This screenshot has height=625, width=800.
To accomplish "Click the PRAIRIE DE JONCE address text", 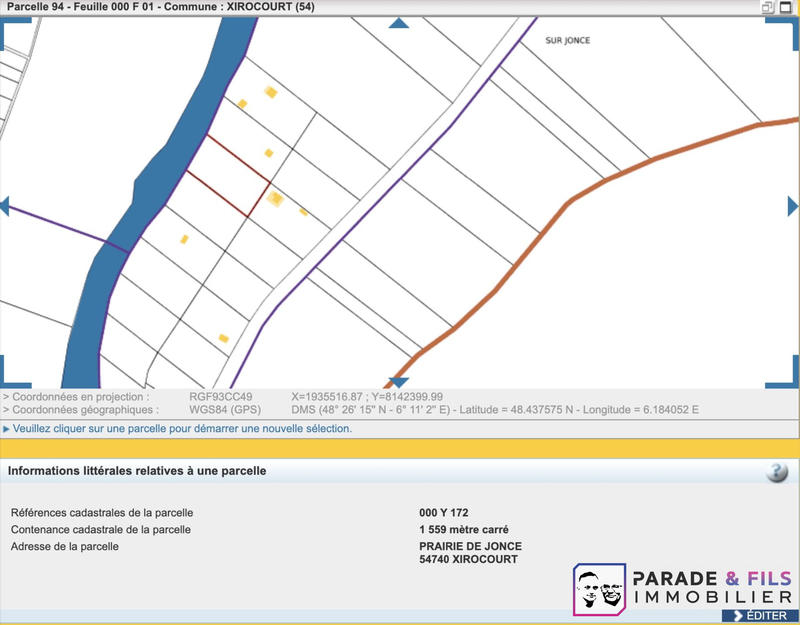I will tap(470, 546).
